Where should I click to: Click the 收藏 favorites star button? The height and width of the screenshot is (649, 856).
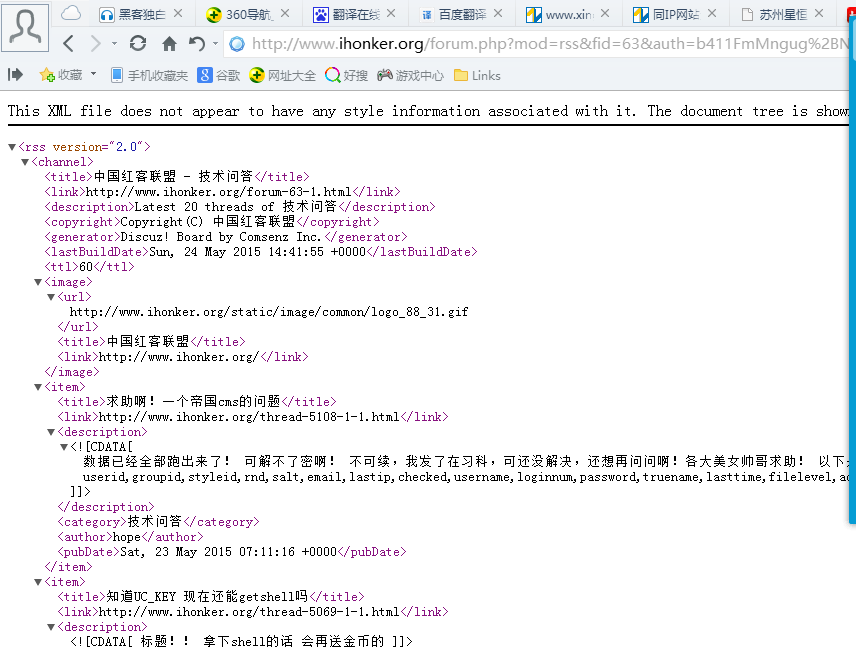61,75
